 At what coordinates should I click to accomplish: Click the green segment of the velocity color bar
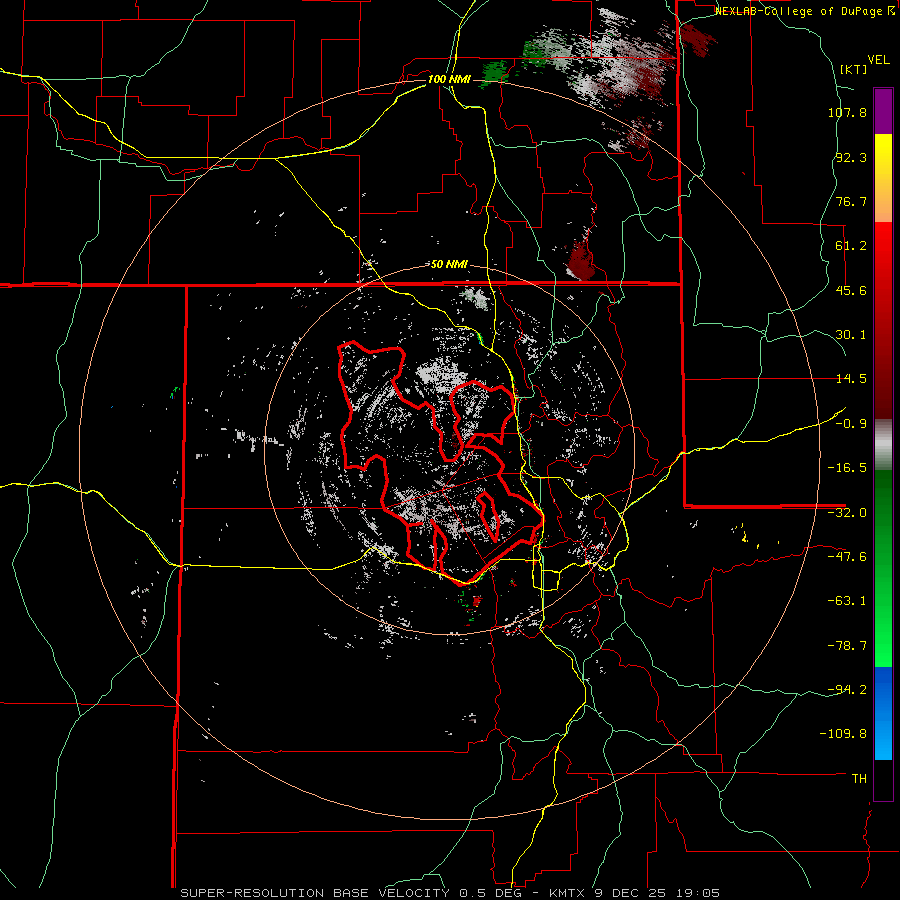click(883, 568)
